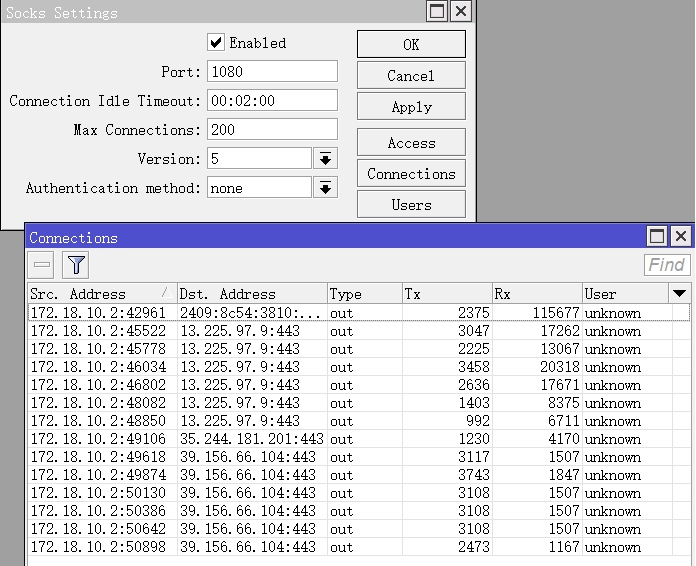Open the Users list
The width and height of the screenshot is (696, 566).
pos(411,205)
